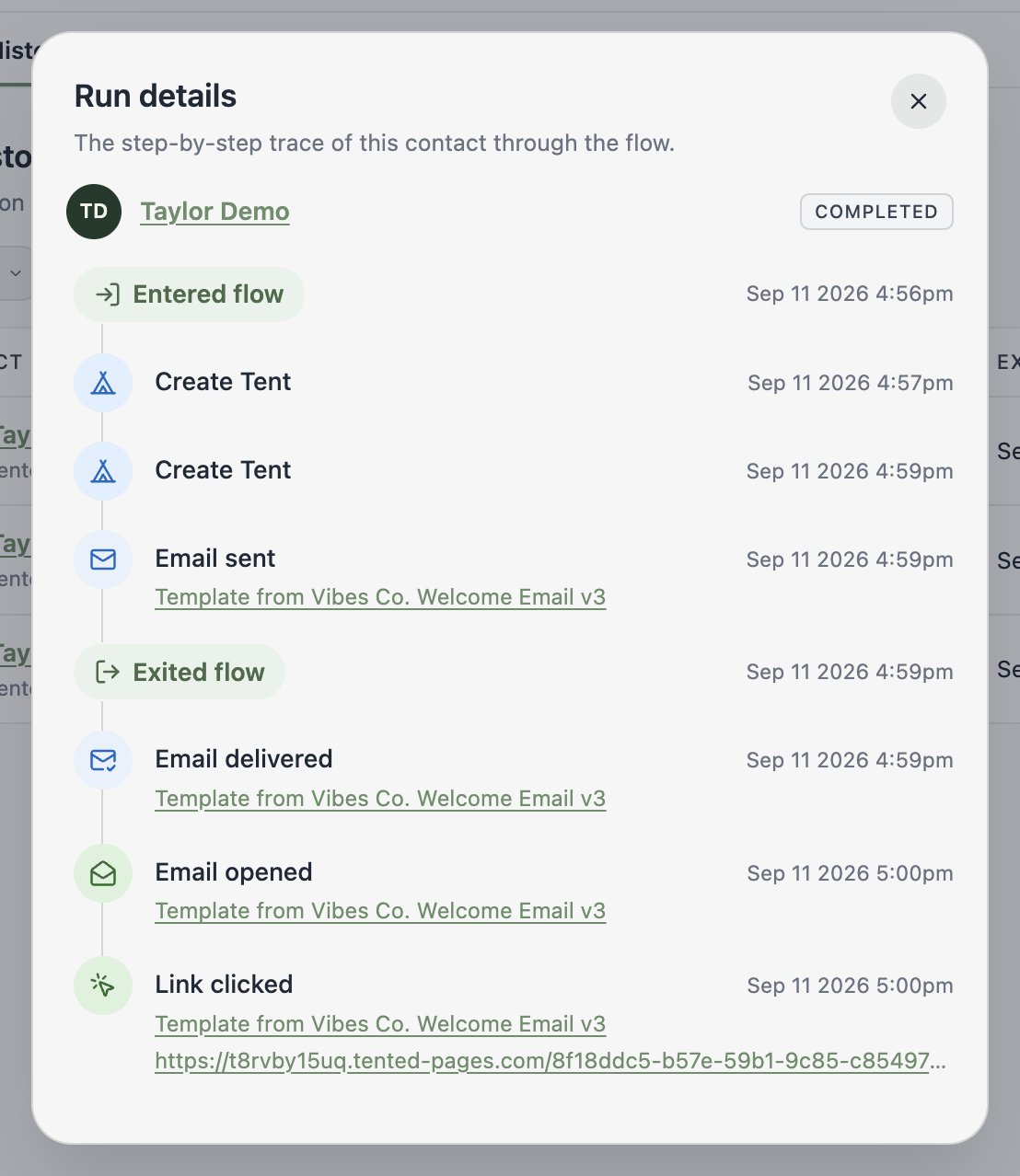This screenshot has width=1020, height=1176.
Task: Click the tent icon beside 4:57pm Create Tent
Action: [x=103, y=382]
